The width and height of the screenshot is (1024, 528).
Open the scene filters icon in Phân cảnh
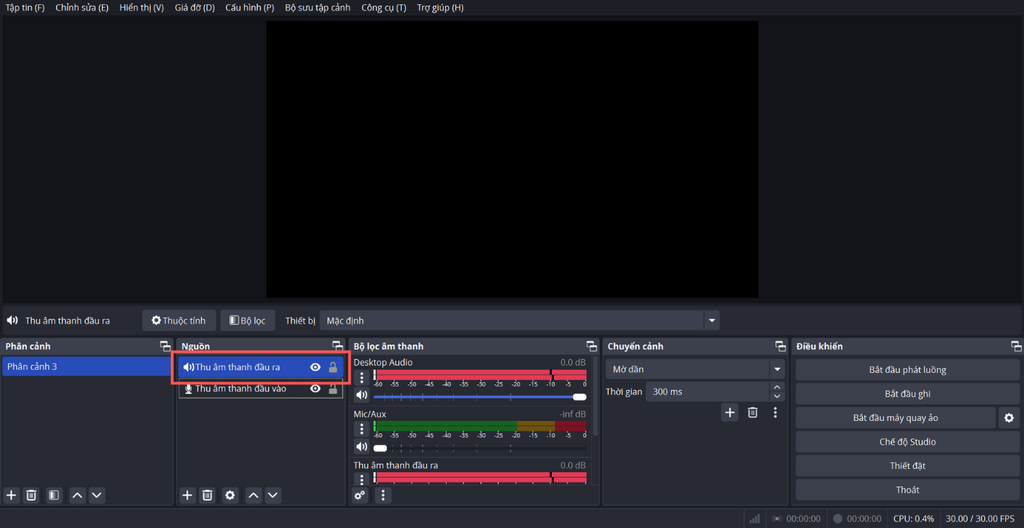[54, 495]
